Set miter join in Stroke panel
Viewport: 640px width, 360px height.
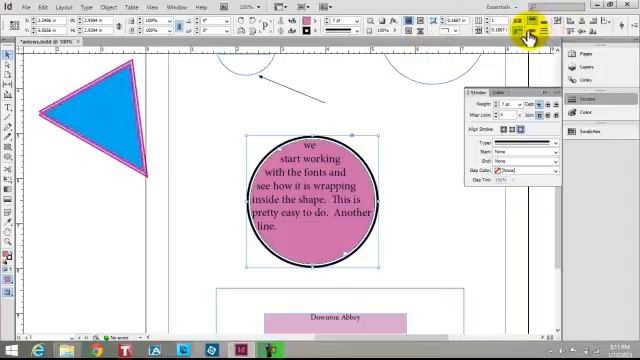pos(539,116)
